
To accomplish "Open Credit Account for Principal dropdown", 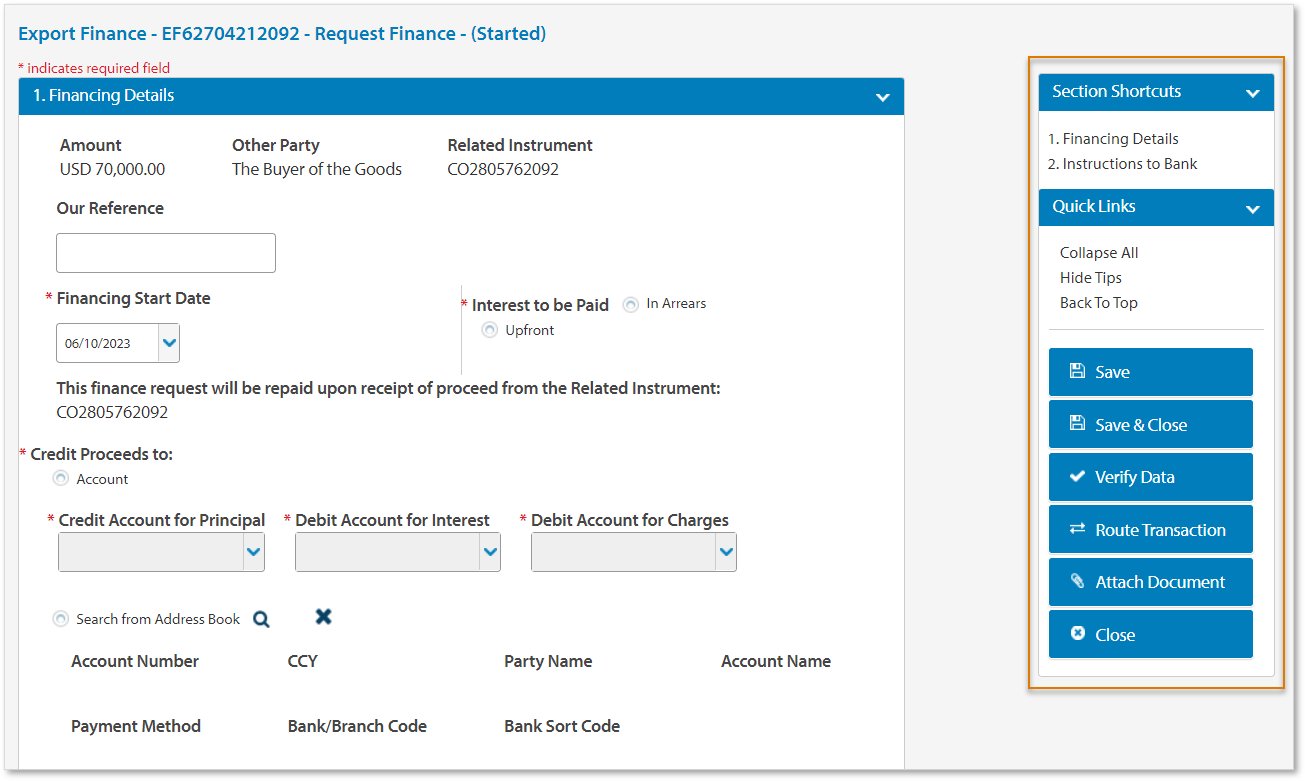I will [x=254, y=552].
